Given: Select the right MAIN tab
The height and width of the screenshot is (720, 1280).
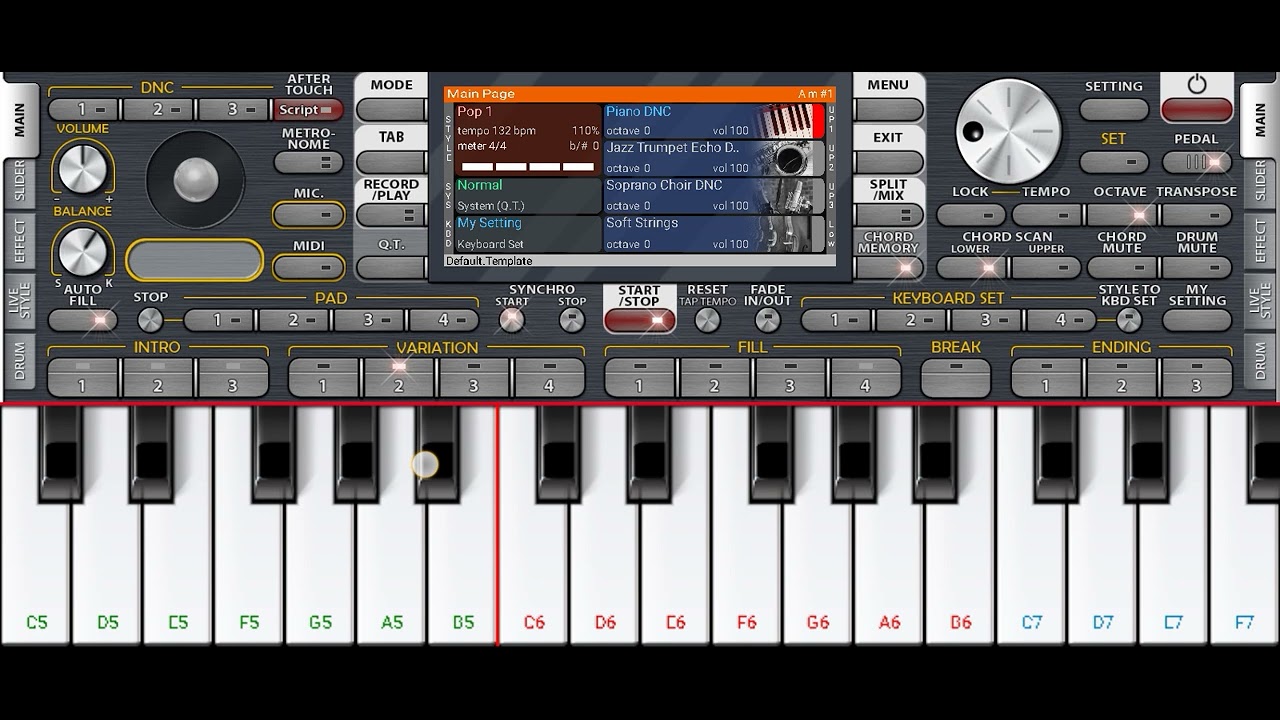Looking at the screenshot, I should click(x=1260, y=120).
